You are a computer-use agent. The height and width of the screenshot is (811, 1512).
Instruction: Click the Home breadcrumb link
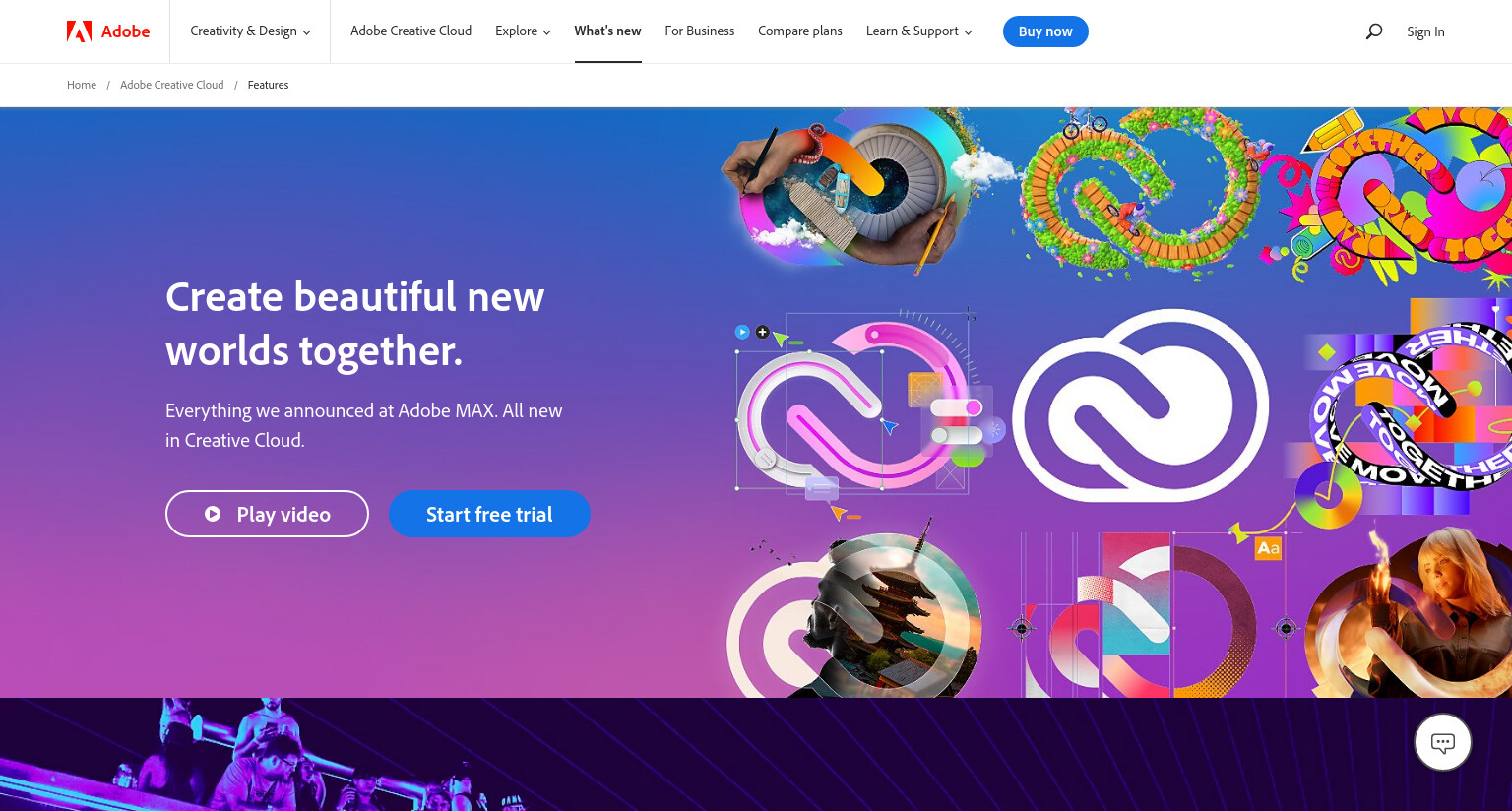tap(82, 85)
